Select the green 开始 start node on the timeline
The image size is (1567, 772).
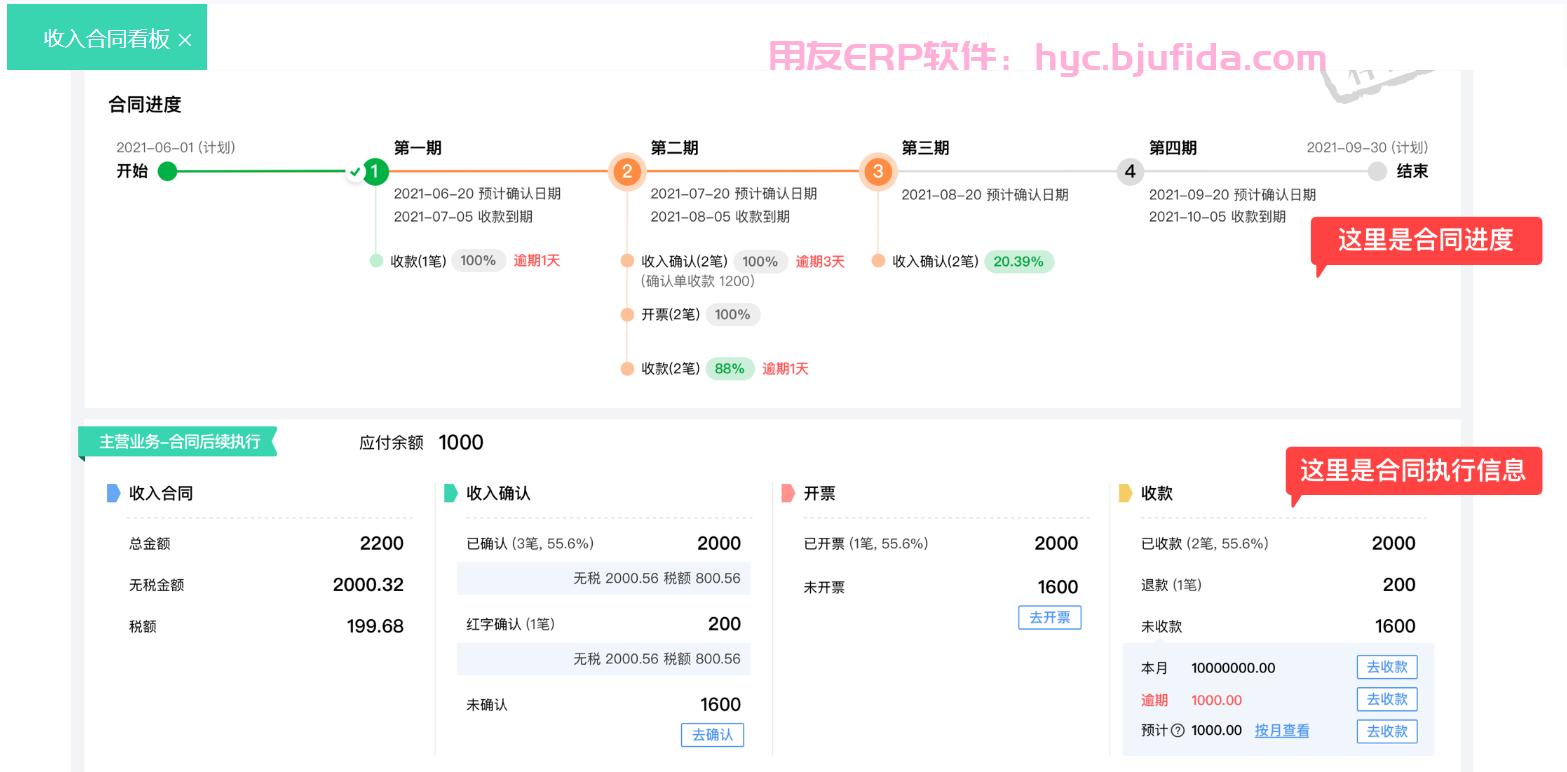click(x=168, y=172)
